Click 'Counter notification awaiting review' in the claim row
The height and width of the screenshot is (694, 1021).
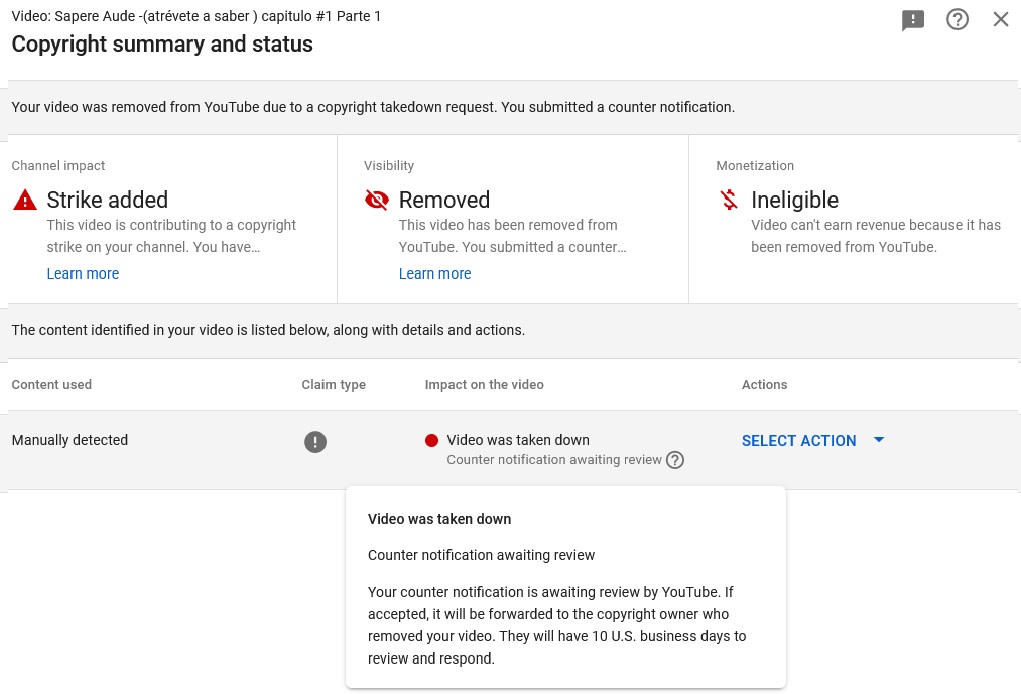(x=554, y=460)
